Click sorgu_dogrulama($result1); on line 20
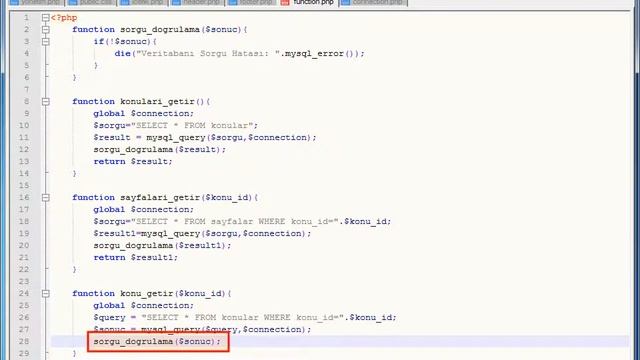 coord(162,245)
